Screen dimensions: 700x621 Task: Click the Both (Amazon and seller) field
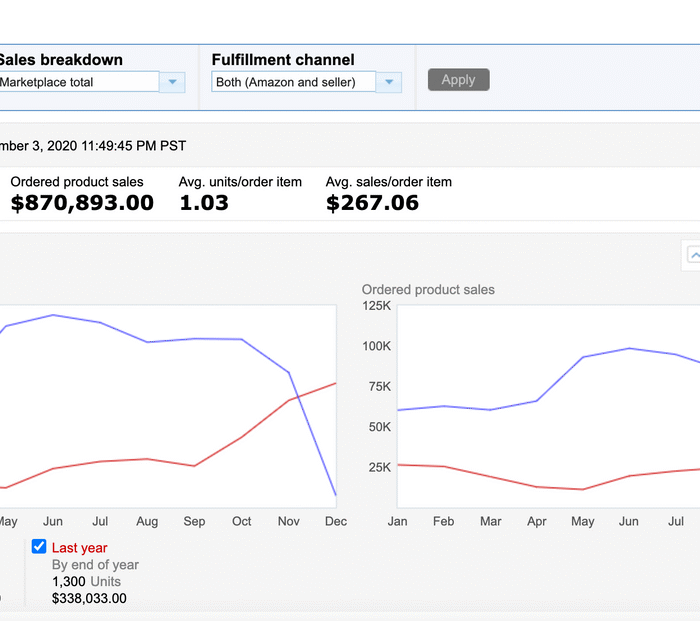click(294, 82)
